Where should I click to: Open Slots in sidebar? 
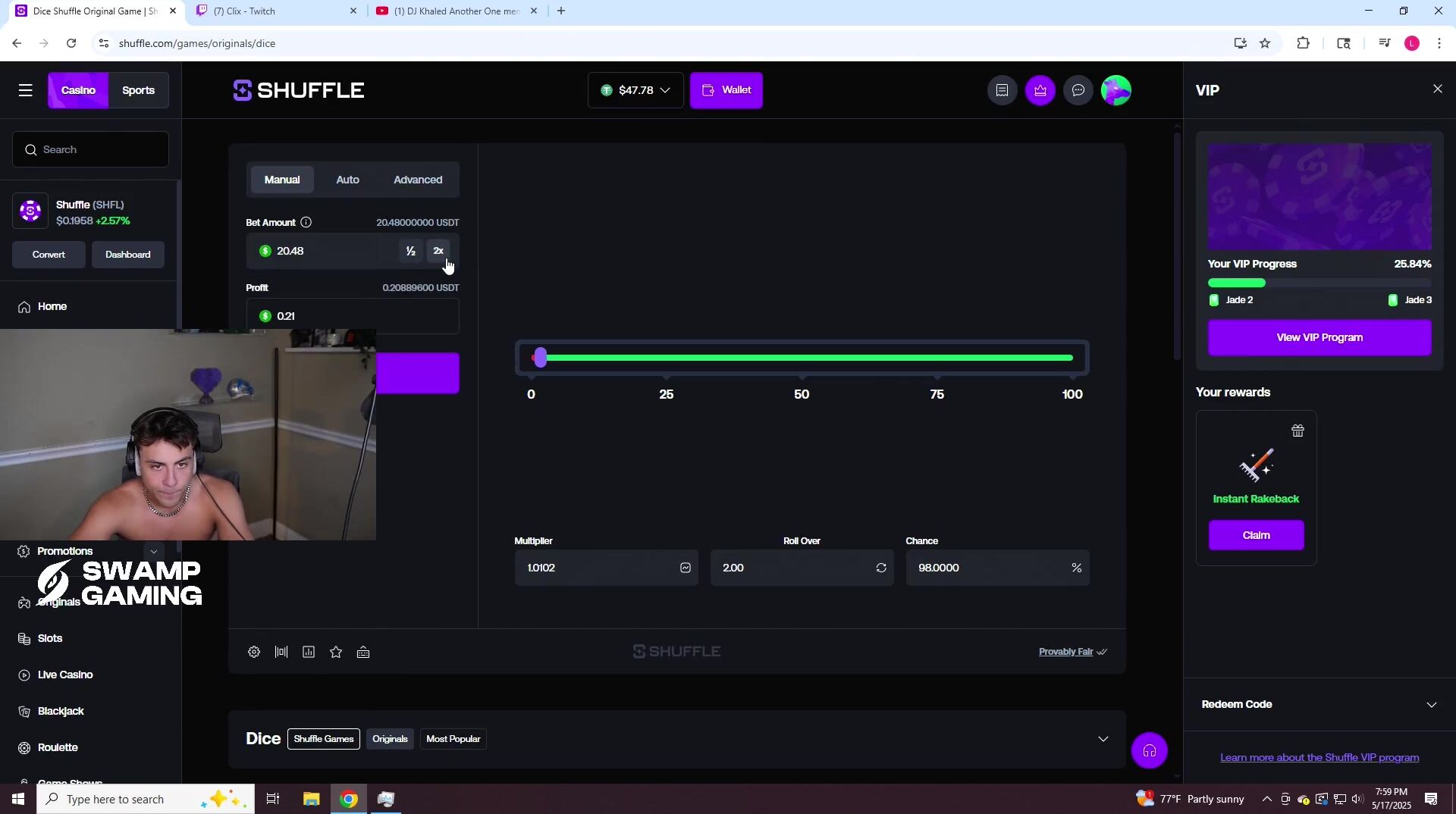[x=50, y=638]
